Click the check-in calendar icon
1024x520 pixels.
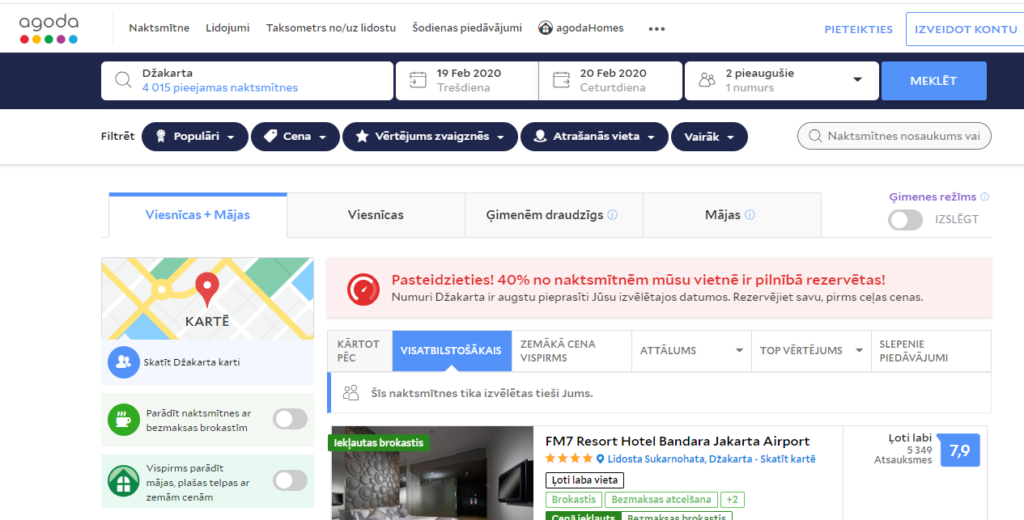click(x=418, y=80)
